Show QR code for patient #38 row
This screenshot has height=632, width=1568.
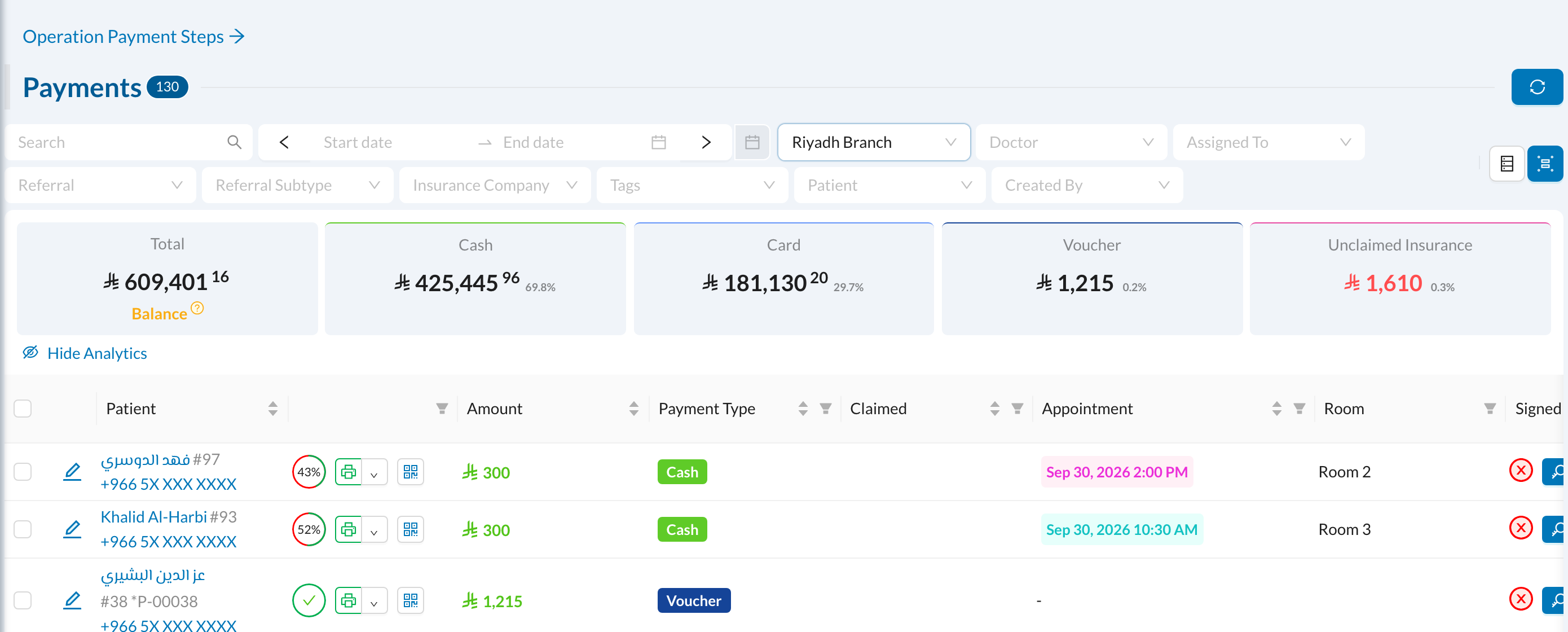pyautogui.click(x=411, y=601)
